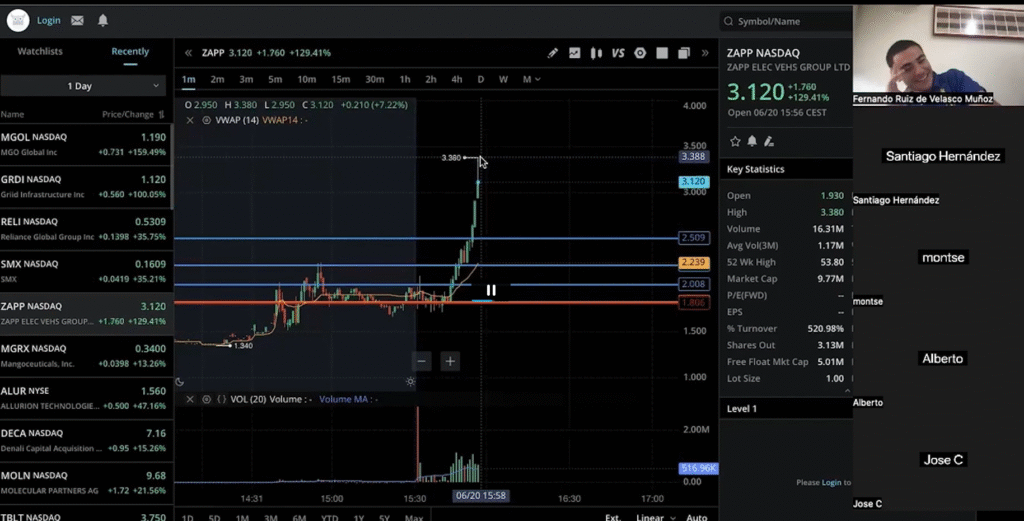This screenshot has width=1024, height=521.
Task: Pause playback with center pause button
Action: [491, 291]
